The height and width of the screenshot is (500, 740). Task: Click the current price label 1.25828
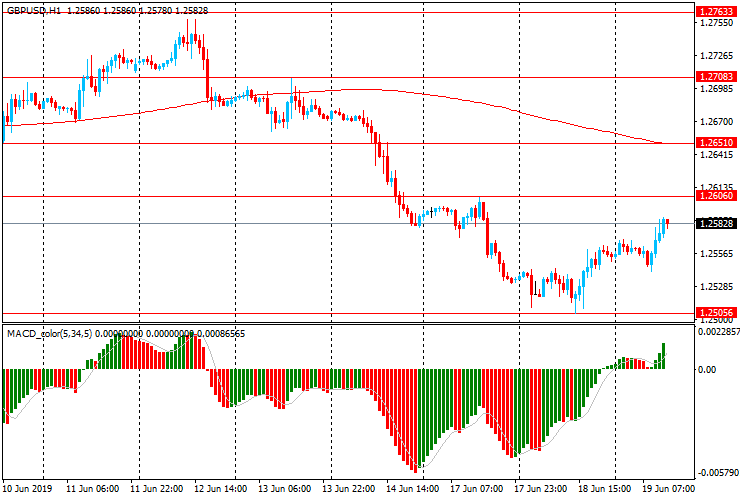click(x=716, y=223)
